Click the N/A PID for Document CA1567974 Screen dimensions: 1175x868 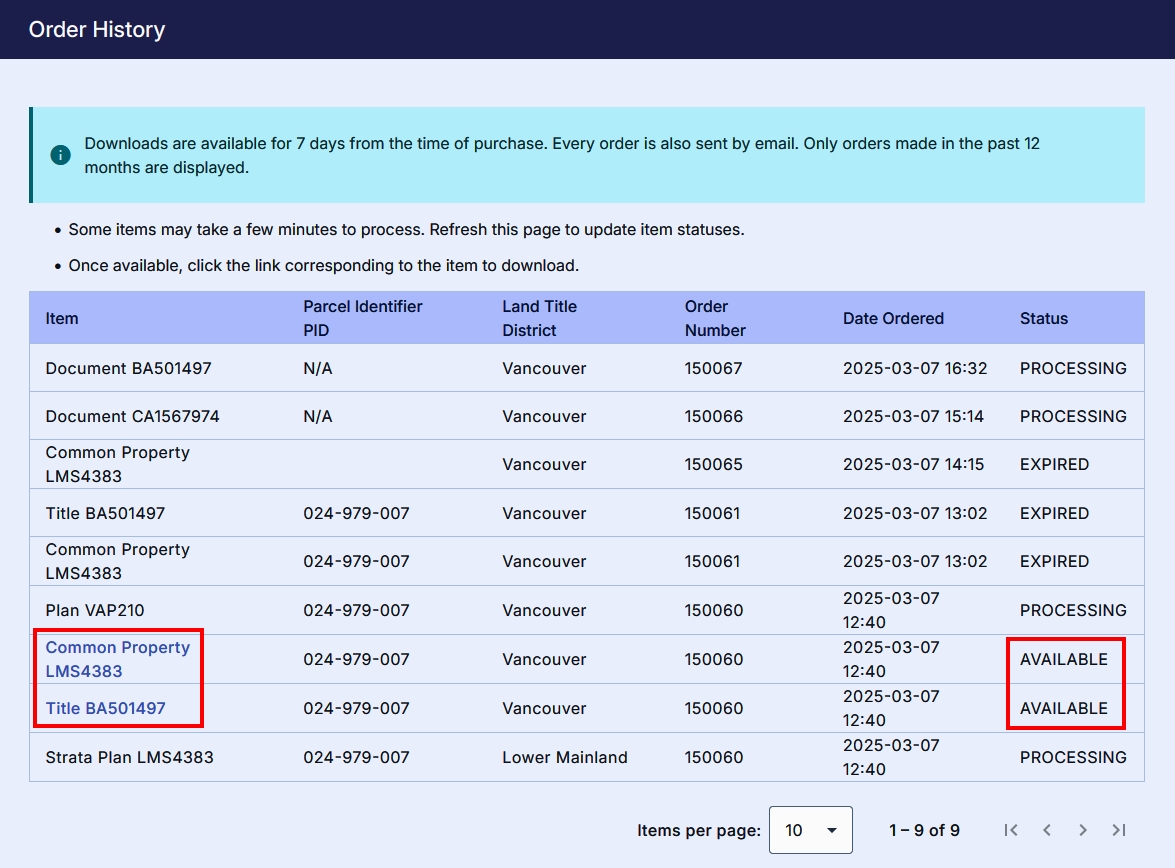click(318, 416)
